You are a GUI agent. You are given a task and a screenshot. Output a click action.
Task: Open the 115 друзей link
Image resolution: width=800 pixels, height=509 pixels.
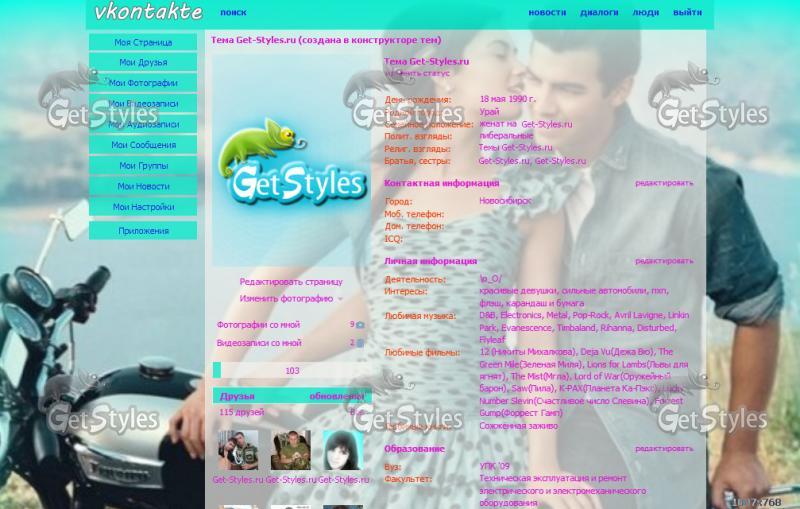click(242, 412)
